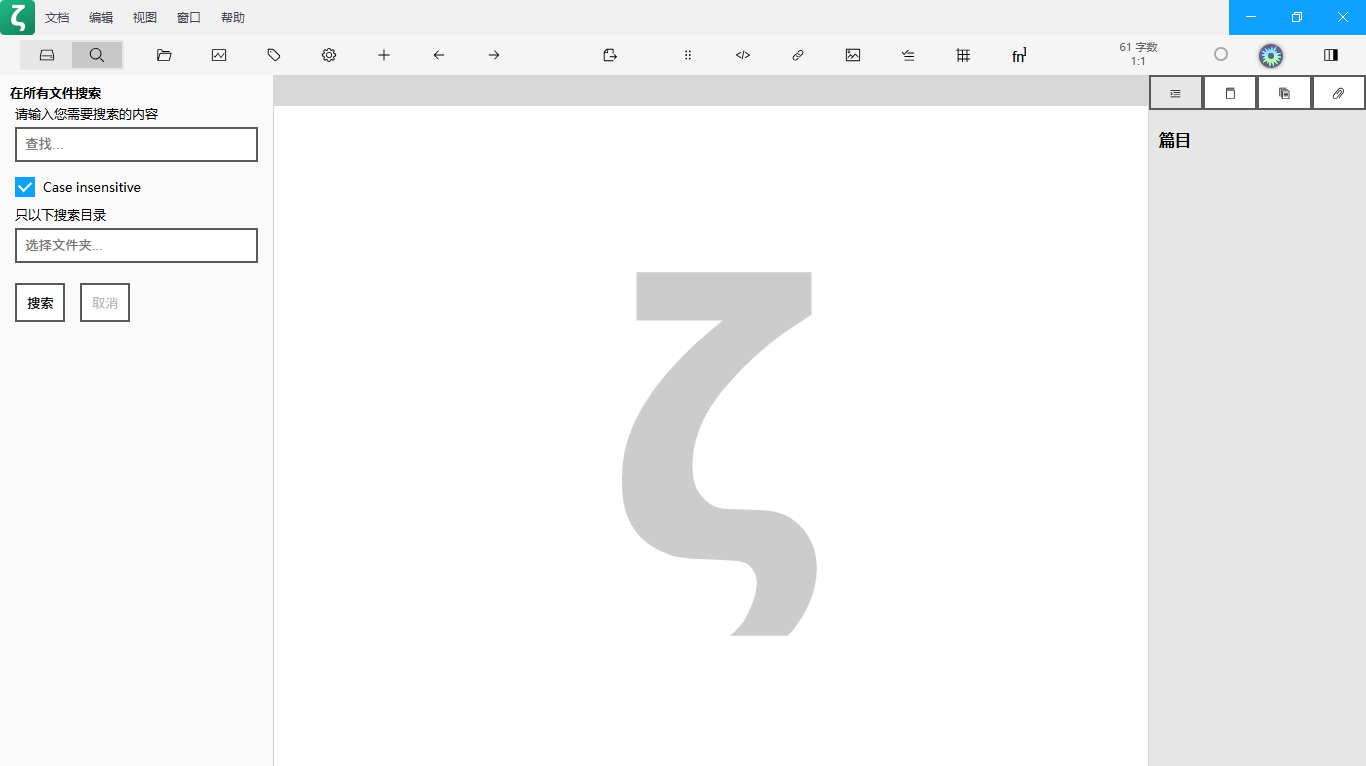Go back with the left arrow
The image size is (1366, 766).
[439, 55]
